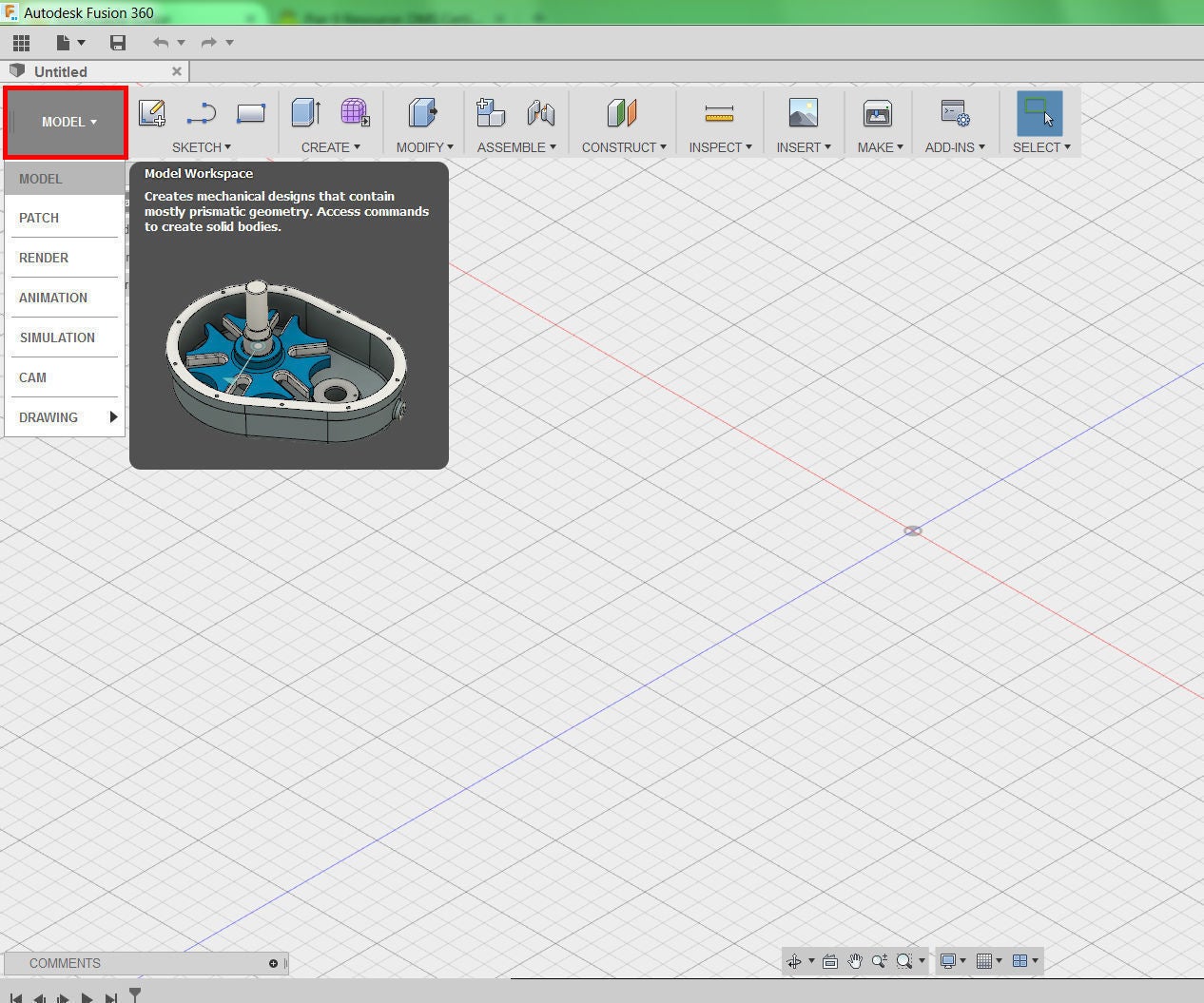Viewport: 1204px width, 1003px height.
Task: Select the Untitled document tab
Action: tap(59, 70)
